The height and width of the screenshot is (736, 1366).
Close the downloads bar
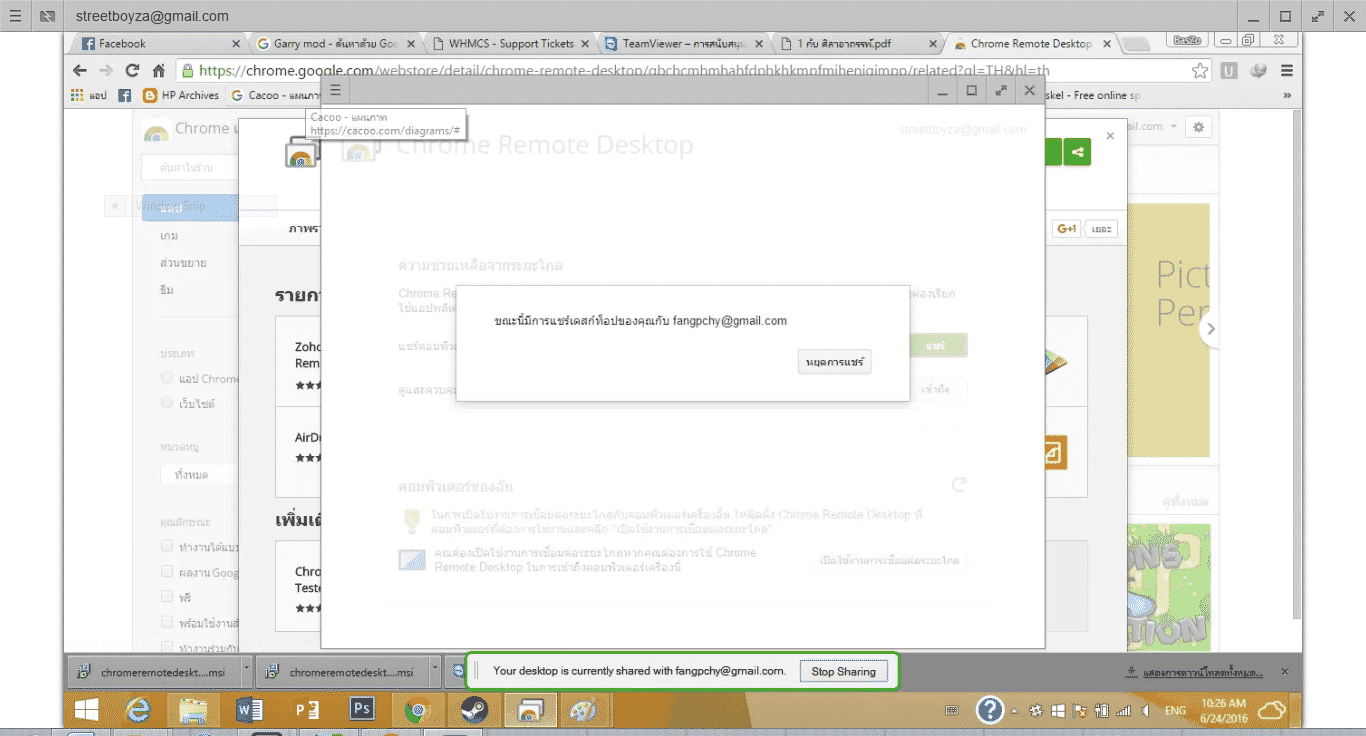pos(1285,672)
